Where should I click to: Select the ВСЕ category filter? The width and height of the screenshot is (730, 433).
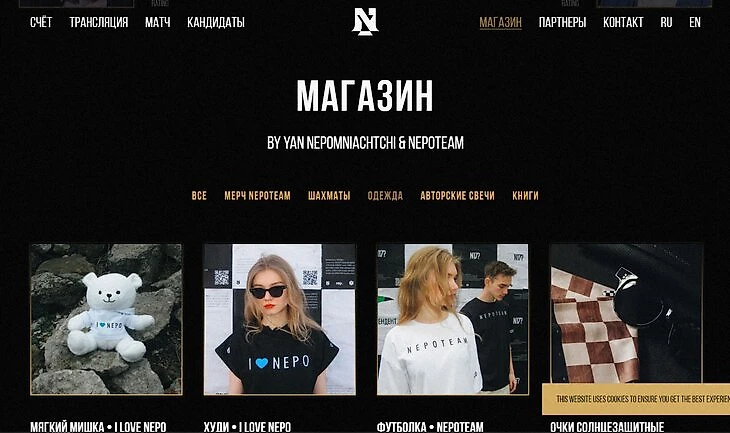click(x=199, y=196)
